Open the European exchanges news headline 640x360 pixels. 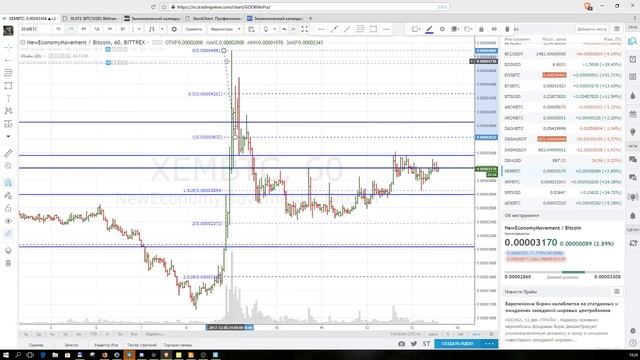561,307
